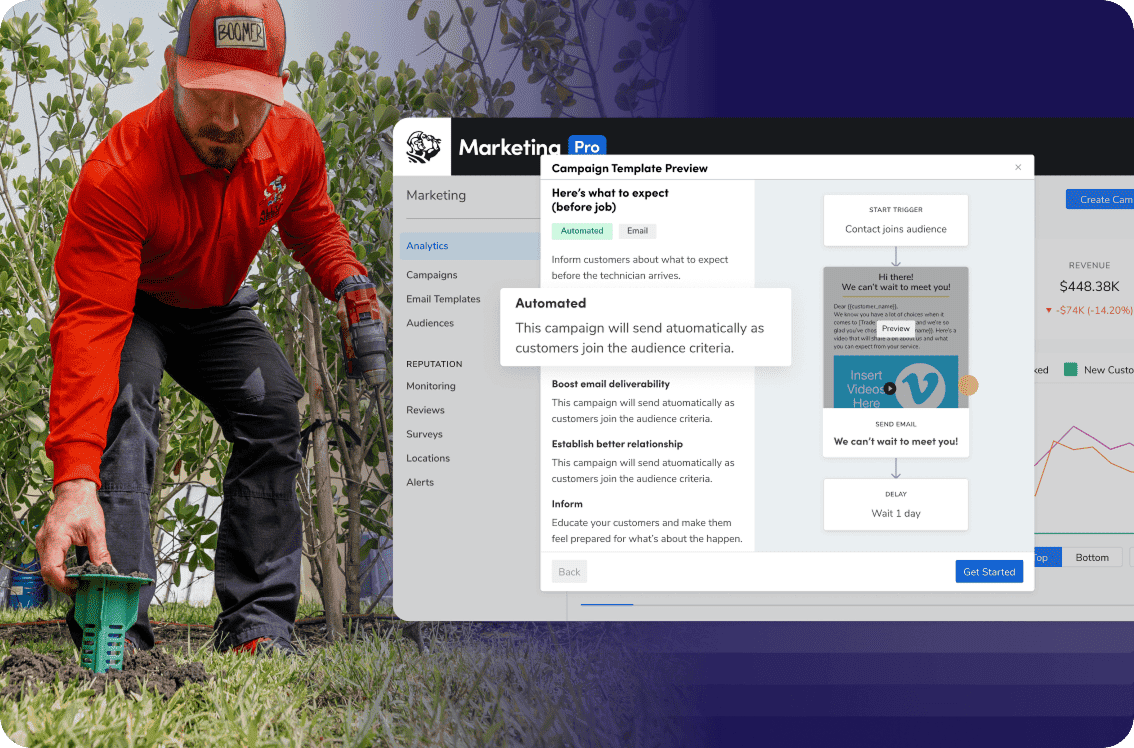1134x748 pixels.
Task: Click the REPUTATION section label
Action: pos(434,364)
